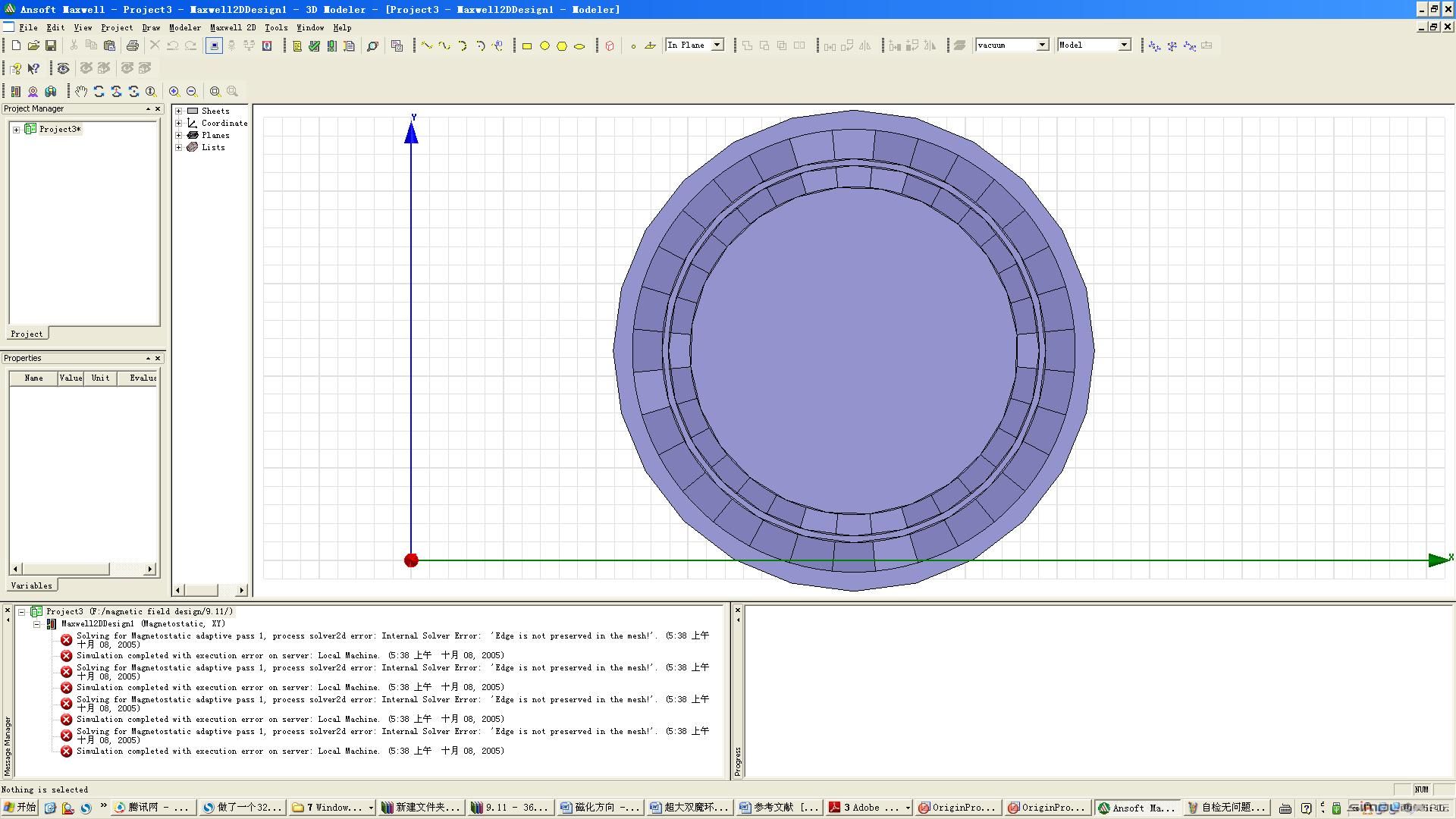Switch to the Variables tab

32,585
